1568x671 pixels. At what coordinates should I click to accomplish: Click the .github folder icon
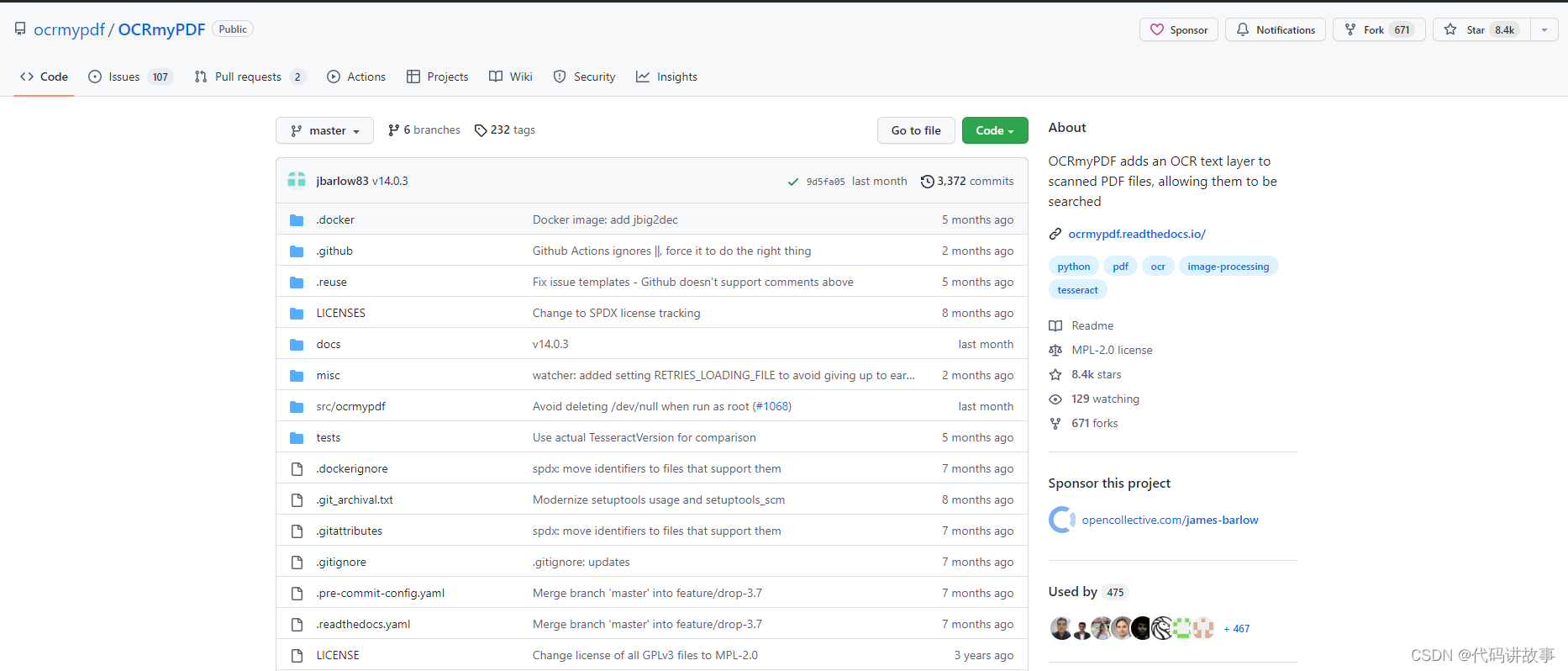click(x=297, y=251)
